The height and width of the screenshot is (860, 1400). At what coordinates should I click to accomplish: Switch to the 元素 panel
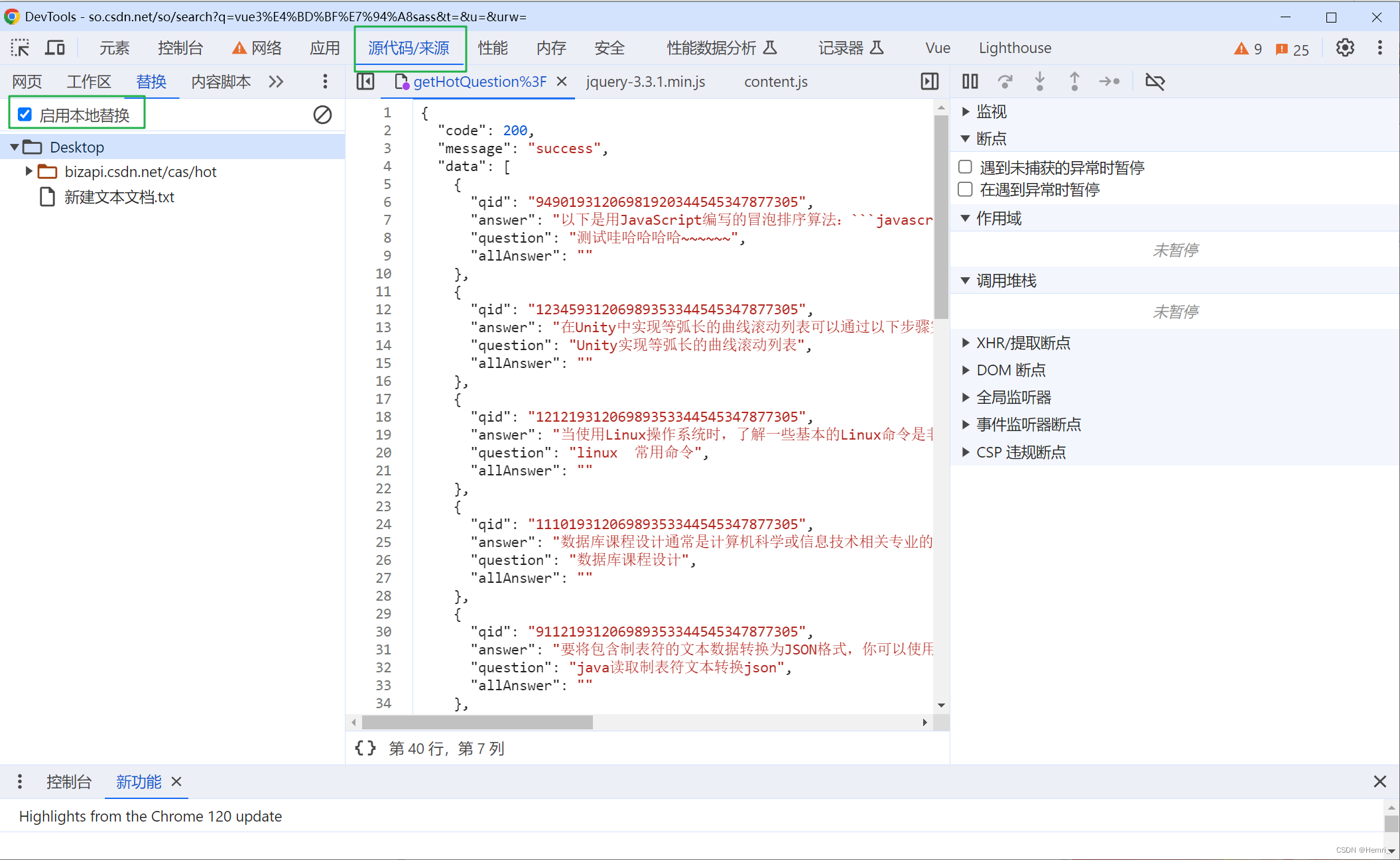(x=114, y=48)
